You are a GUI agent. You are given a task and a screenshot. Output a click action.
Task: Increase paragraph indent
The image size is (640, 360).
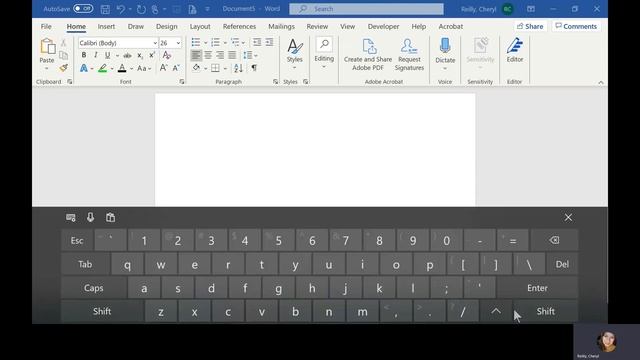[269, 42]
